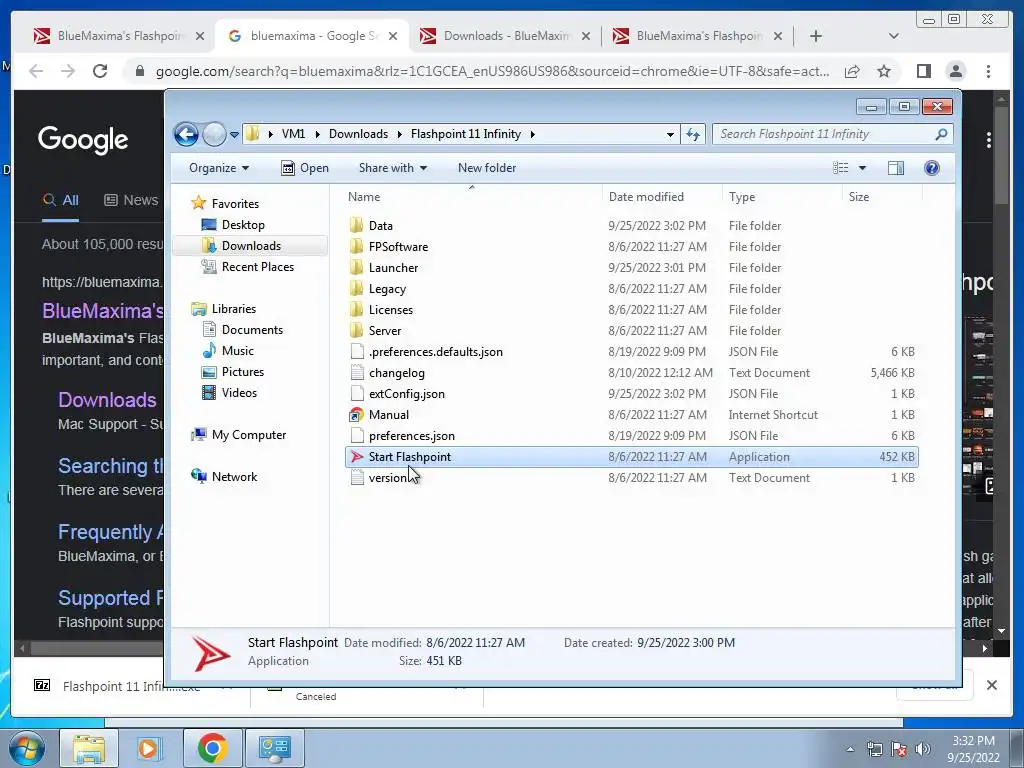The width and height of the screenshot is (1024, 768).
Task: Open Explorer help icon
Action: 932,168
